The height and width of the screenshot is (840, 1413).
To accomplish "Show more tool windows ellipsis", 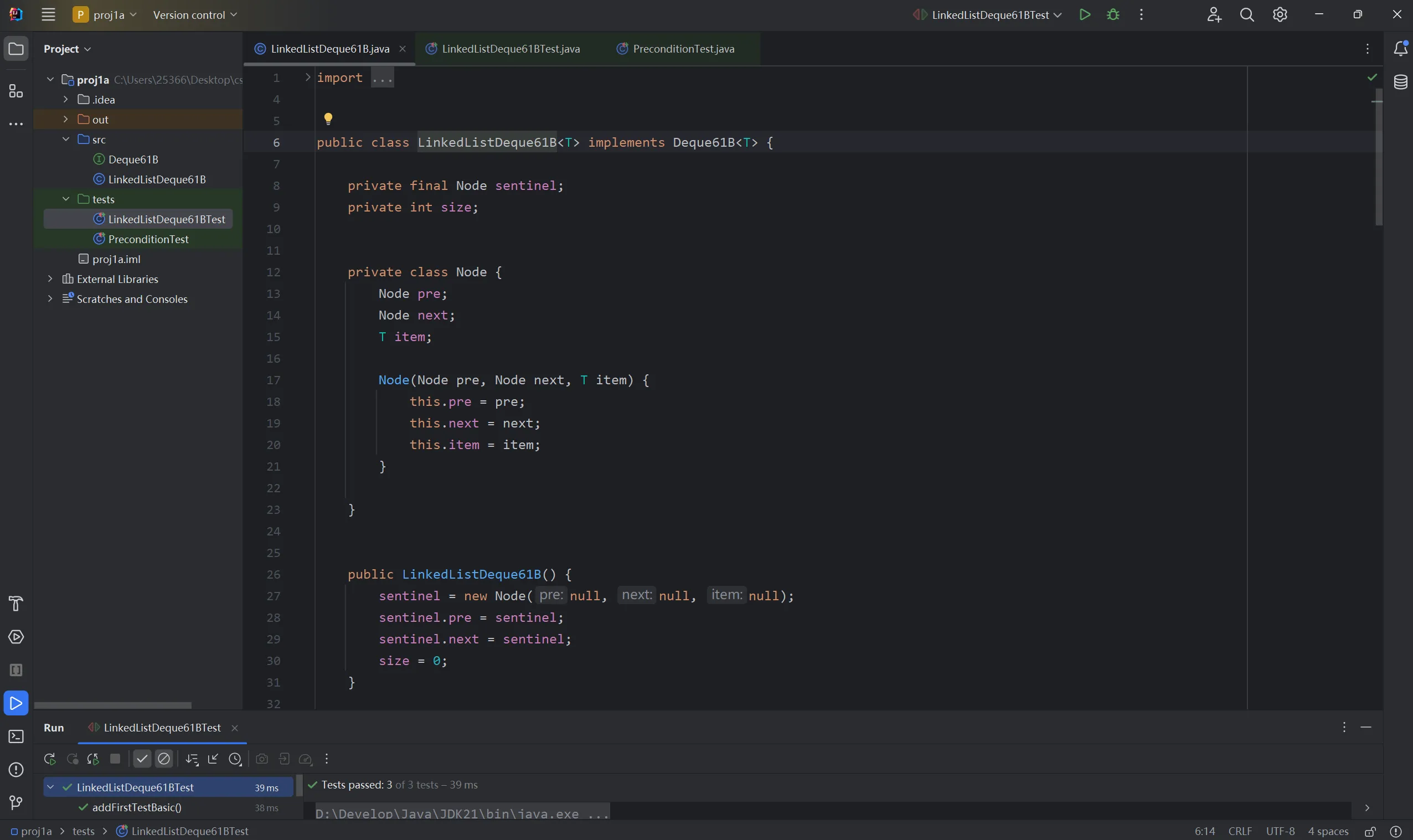I will [16, 123].
